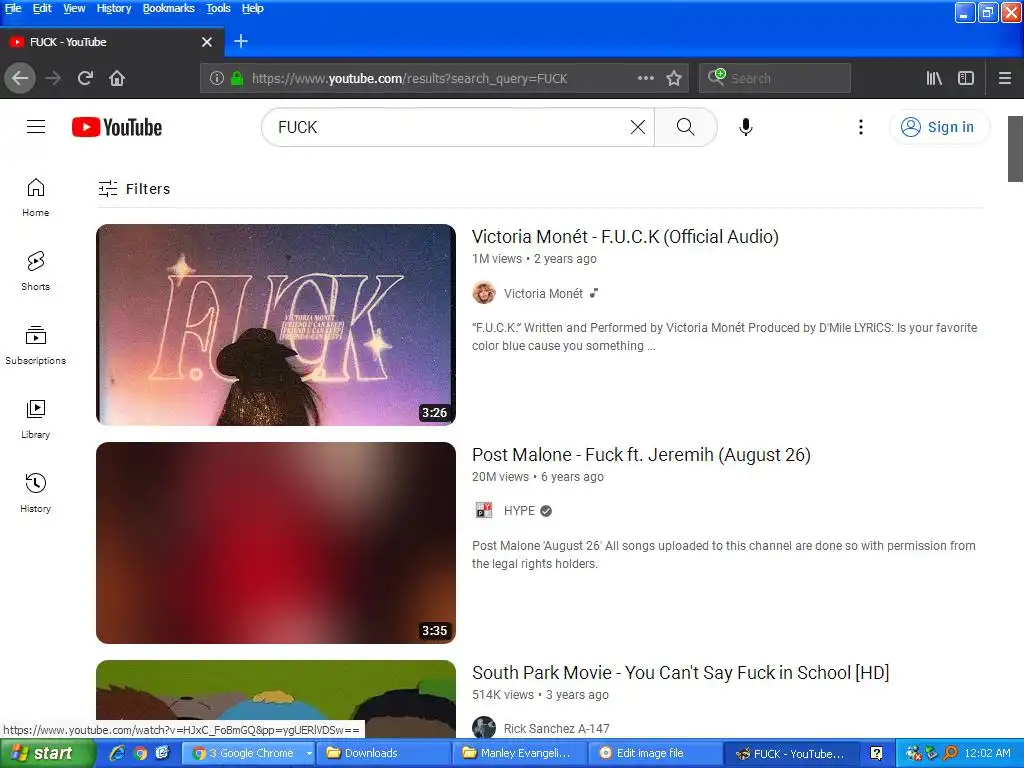Open Library in the sidebar
Viewport: 1024px width, 768px height.
[35, 419]
